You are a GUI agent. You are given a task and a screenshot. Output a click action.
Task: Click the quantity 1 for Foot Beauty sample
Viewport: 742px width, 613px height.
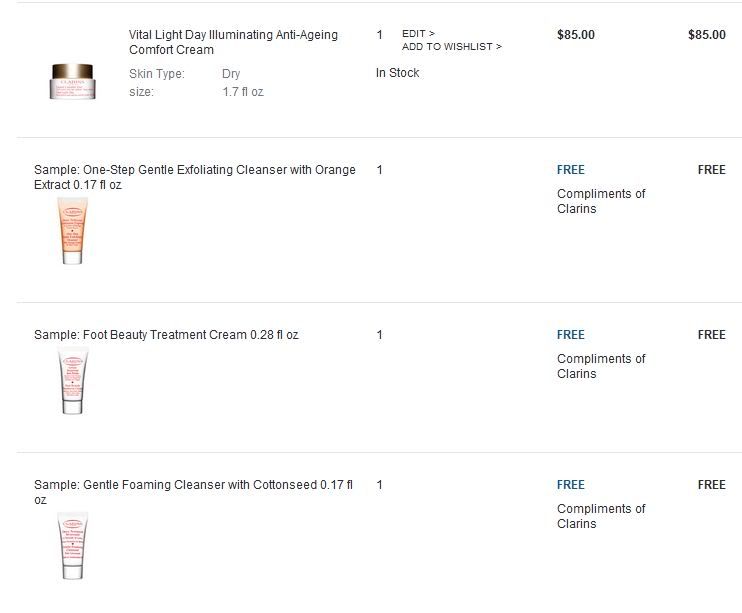pyautogui.click(x=380, y=335)
